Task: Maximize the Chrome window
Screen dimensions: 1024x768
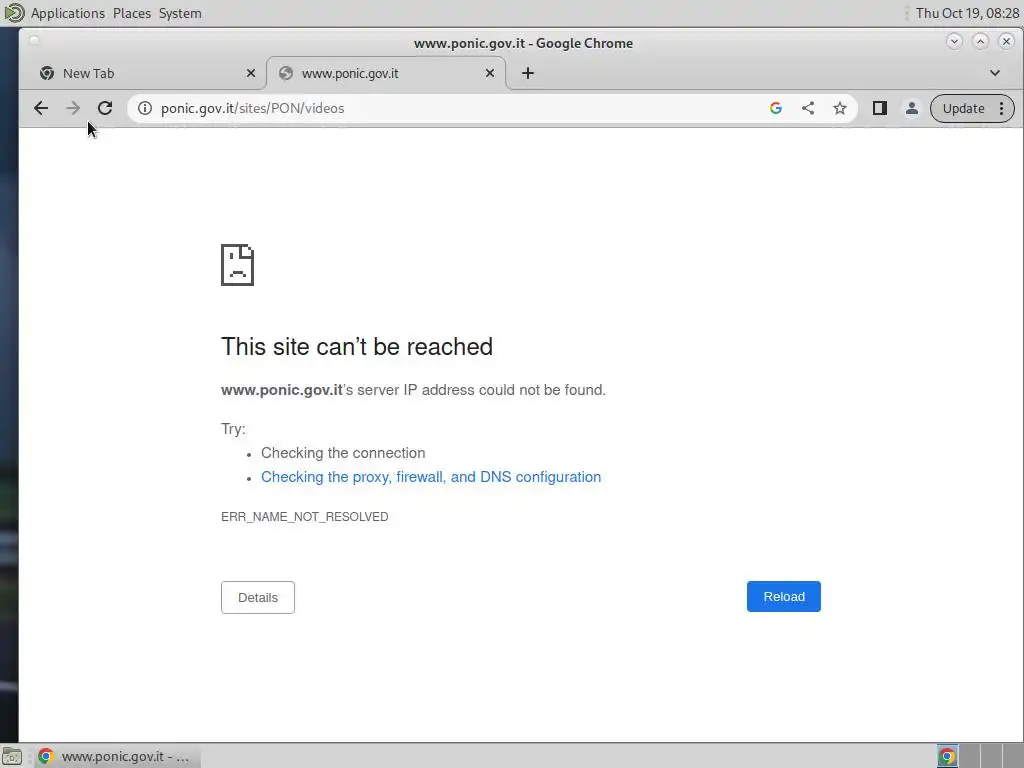Action: [980, 42]
